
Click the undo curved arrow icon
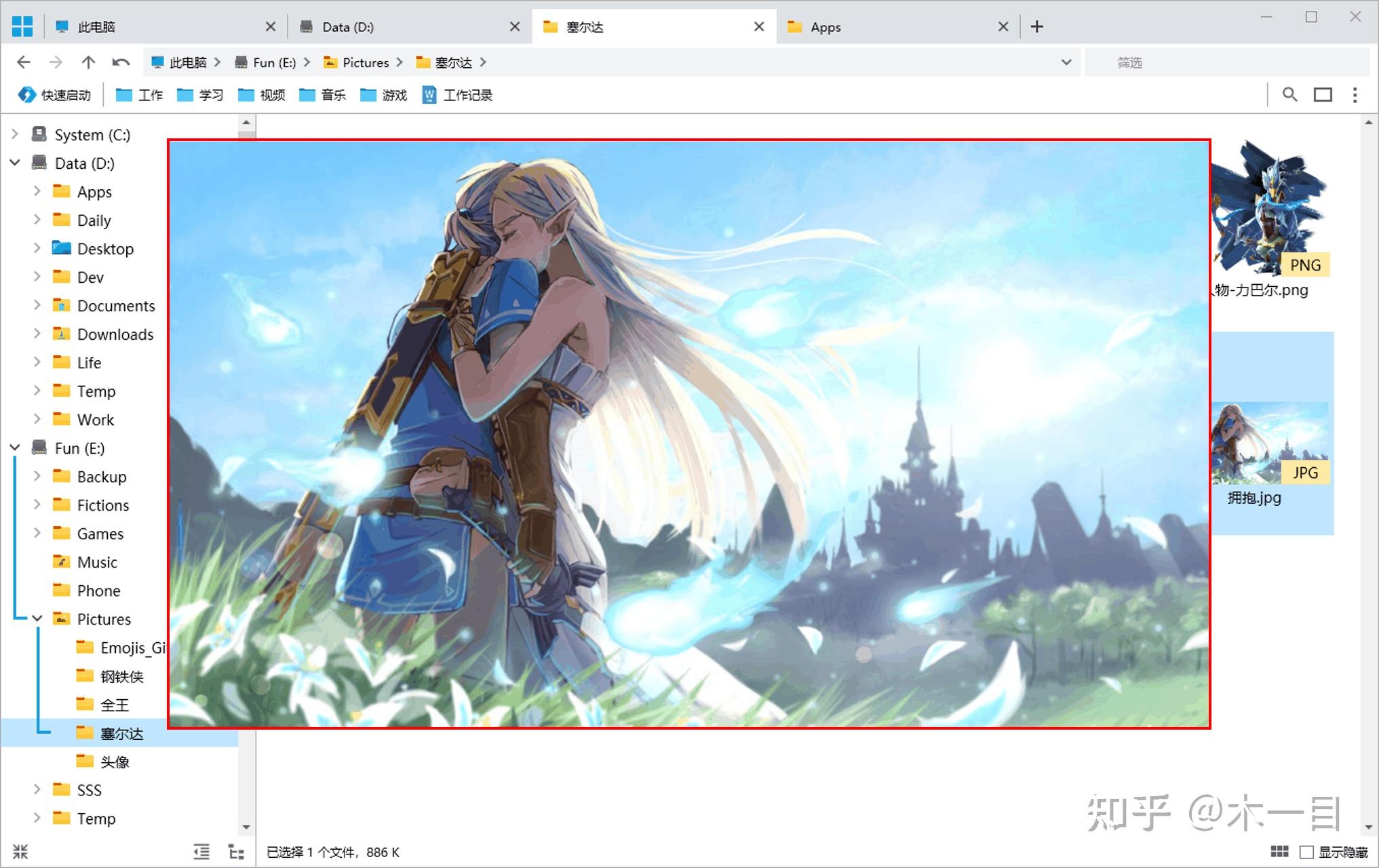point(121,62)
